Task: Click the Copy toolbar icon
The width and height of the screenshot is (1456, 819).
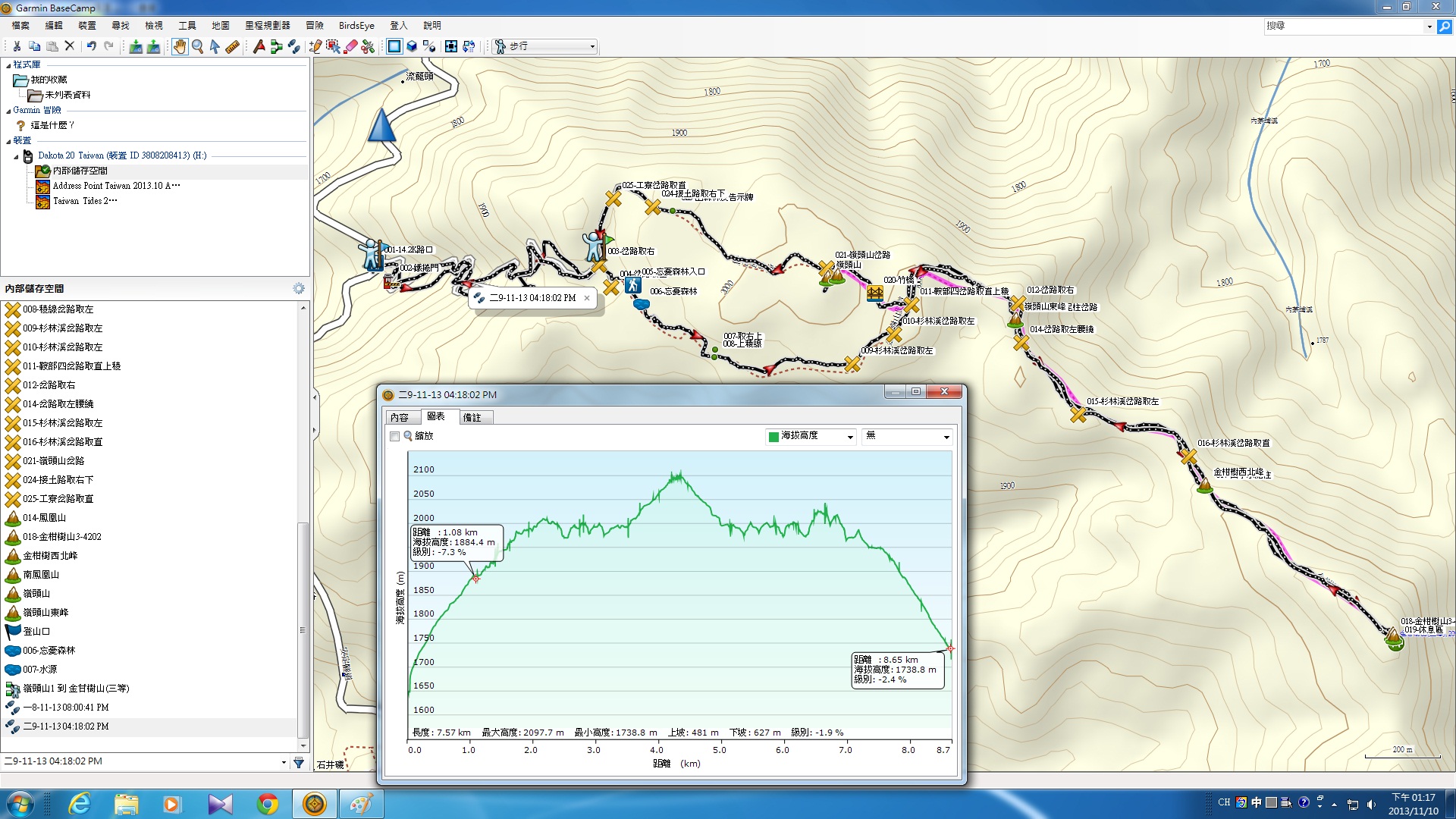Action: tap(34, 46)
